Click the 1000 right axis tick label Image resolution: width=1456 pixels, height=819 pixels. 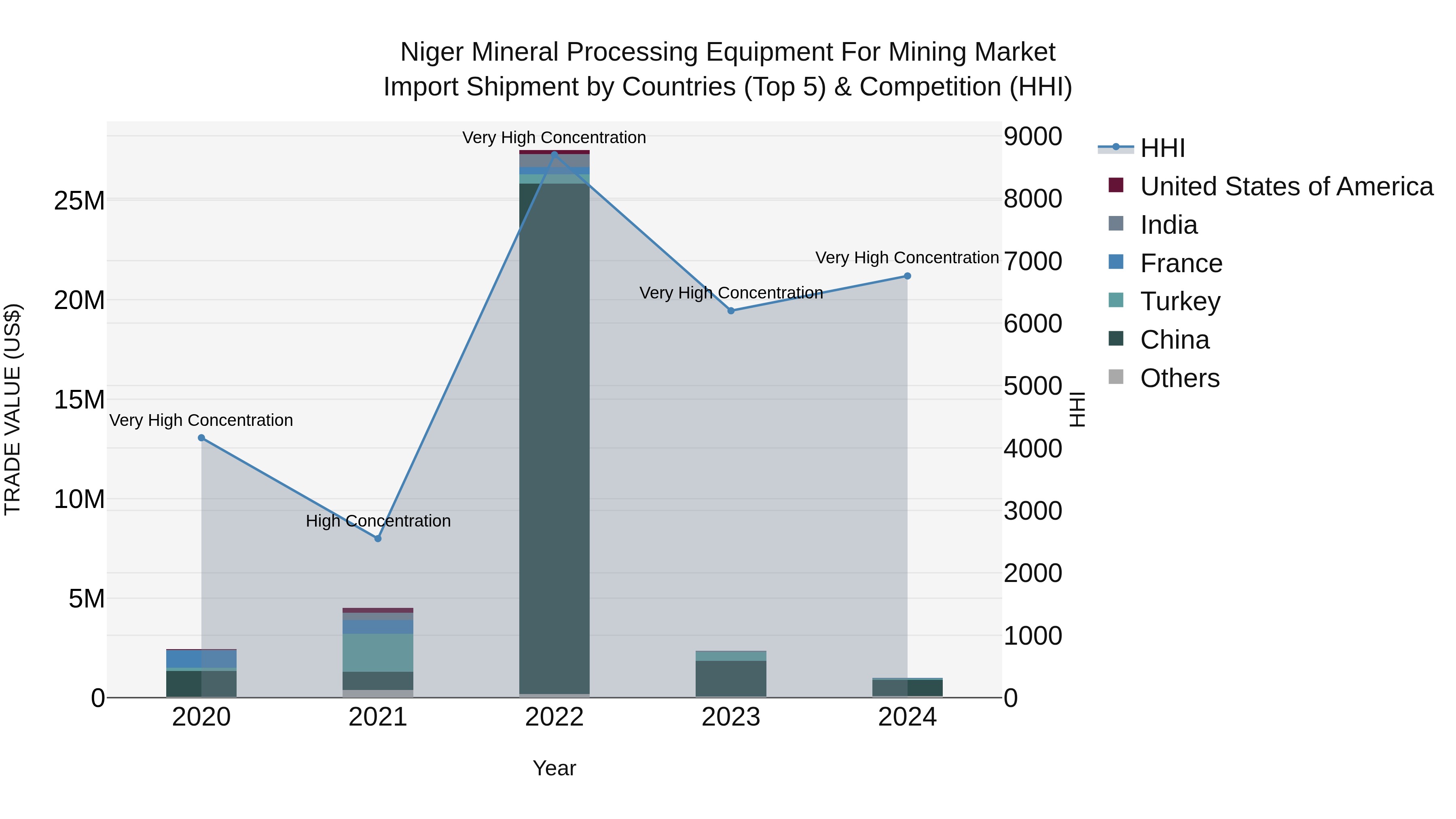1033,636
